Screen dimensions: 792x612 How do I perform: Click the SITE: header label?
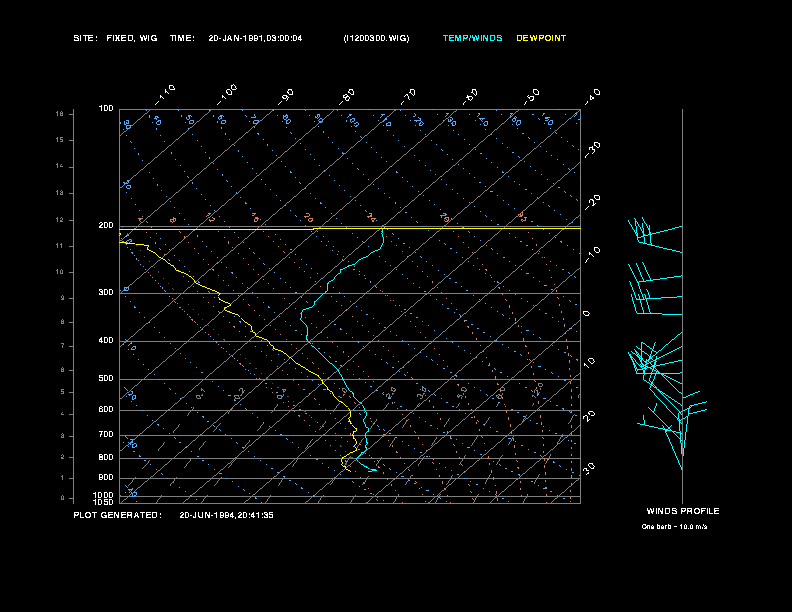pyautogui.click(x=85, y=38)
